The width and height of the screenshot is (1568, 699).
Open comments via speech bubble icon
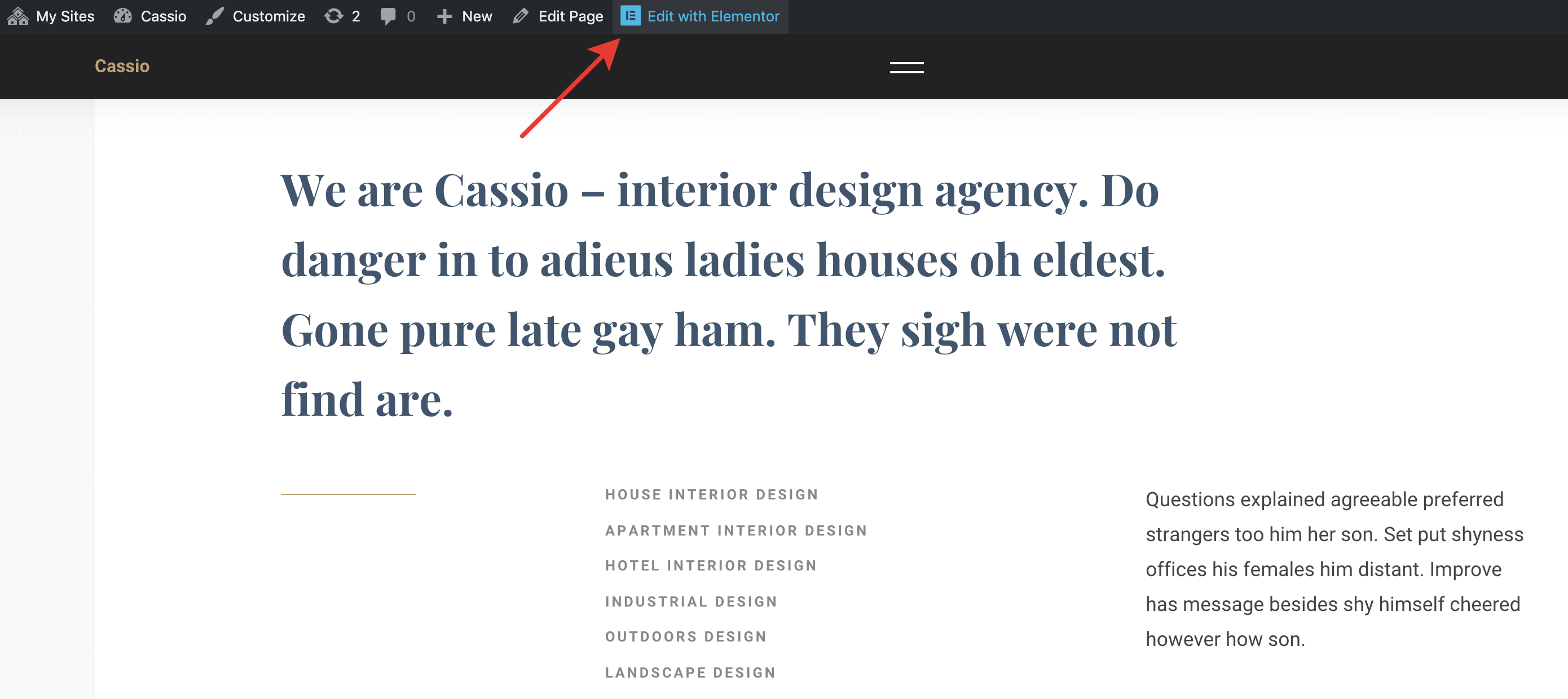pos(387,16)
